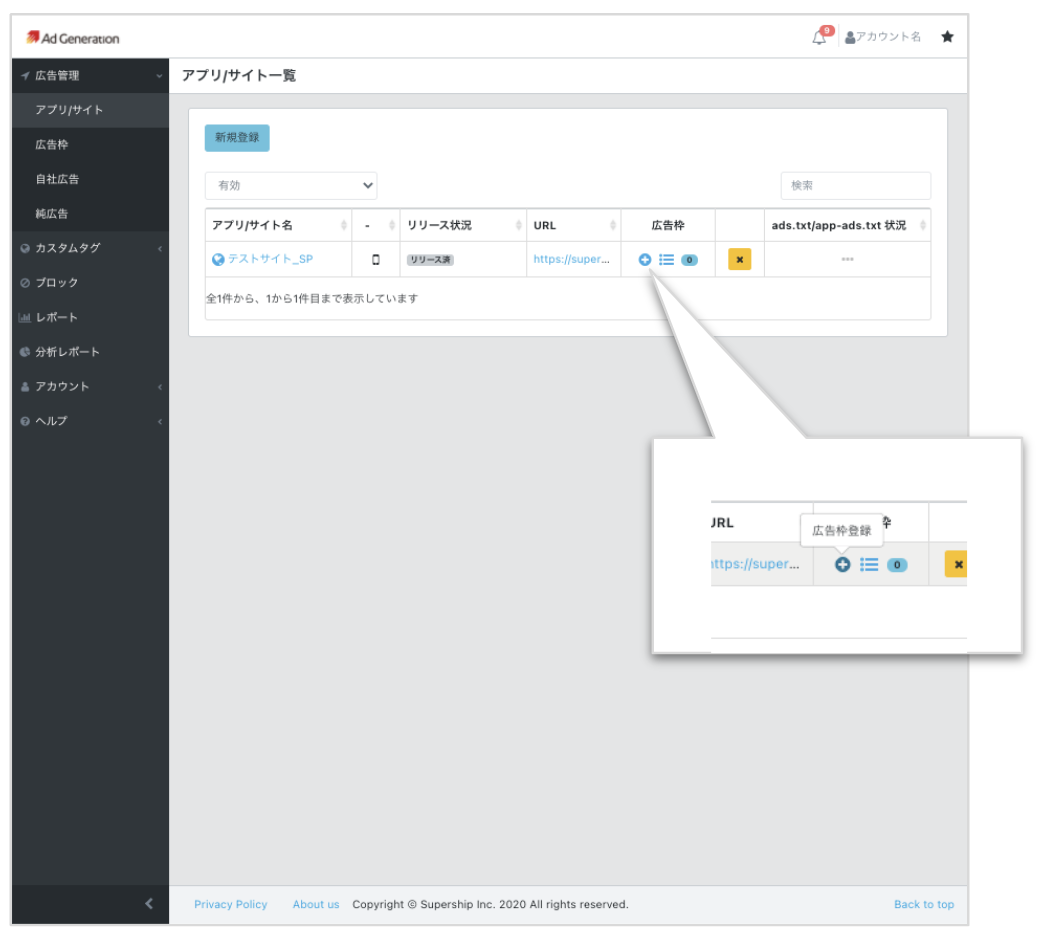The width and height of the screenshot is (1044, 938).
Task: Click the 新規登録 button
Action: click(x=237, y=138)
